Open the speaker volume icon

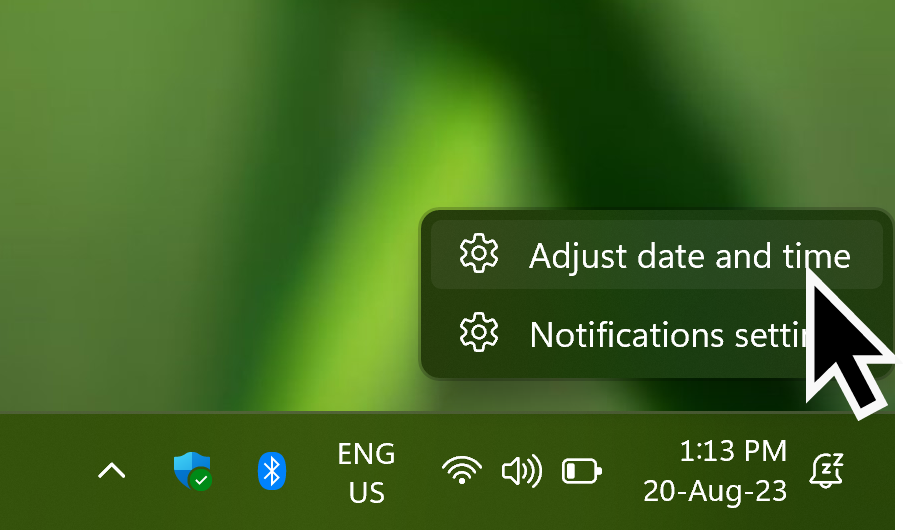(522, 471)
